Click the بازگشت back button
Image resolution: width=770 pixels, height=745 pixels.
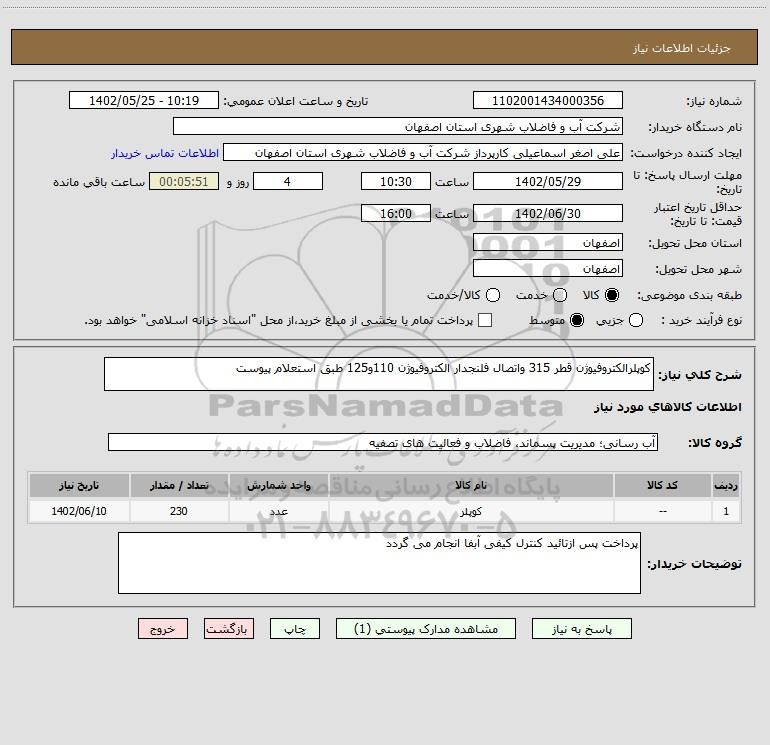pyautogui.click(x=229, y=629)
